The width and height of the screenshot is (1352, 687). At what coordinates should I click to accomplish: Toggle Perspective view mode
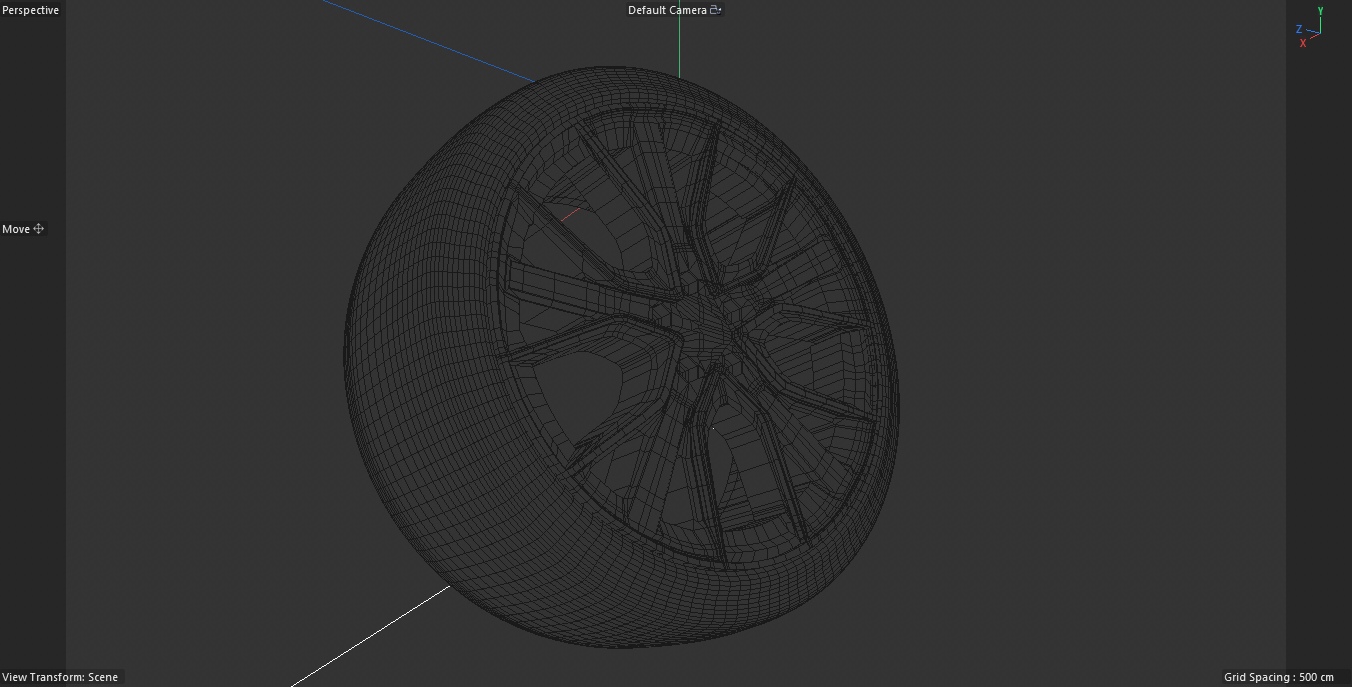coord(30,9)
